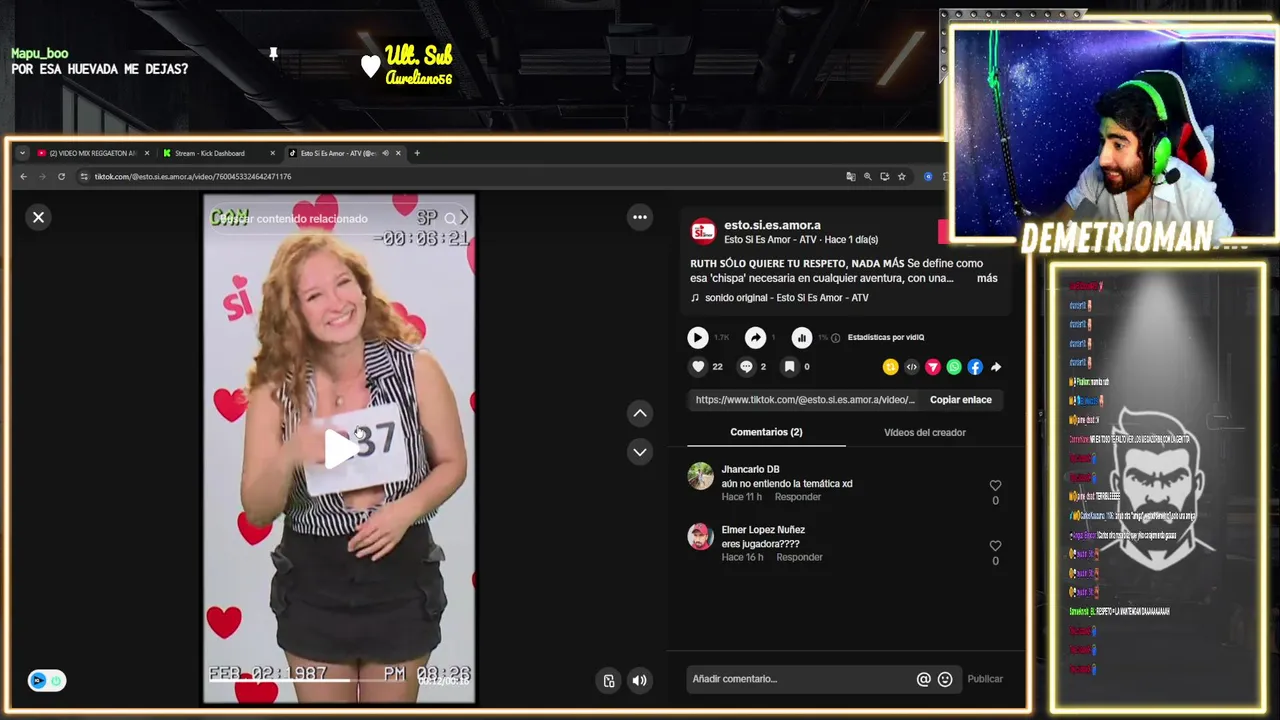
Task: Insert a mention with the @ icon
Action: [924, 679]
